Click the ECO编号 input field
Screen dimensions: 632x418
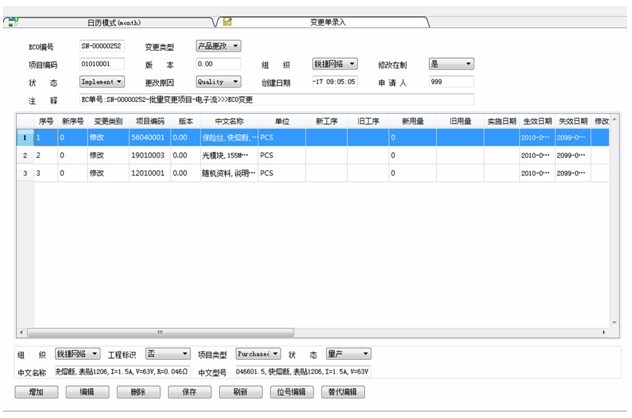(100, 46)
